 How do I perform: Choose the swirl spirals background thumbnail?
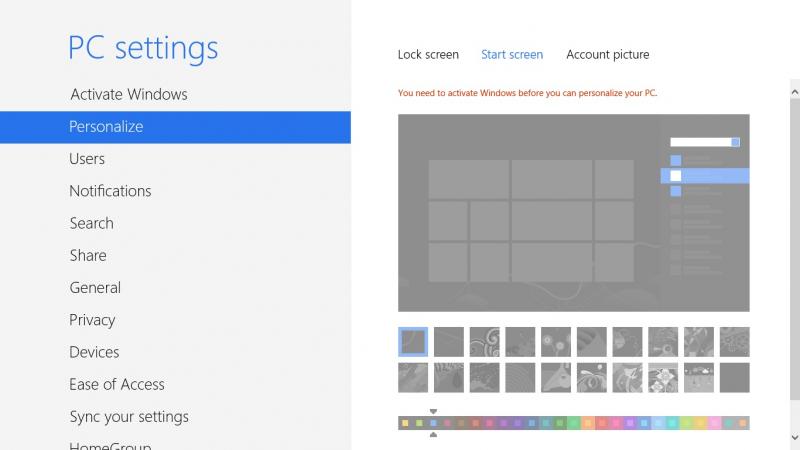pos(485,342)
